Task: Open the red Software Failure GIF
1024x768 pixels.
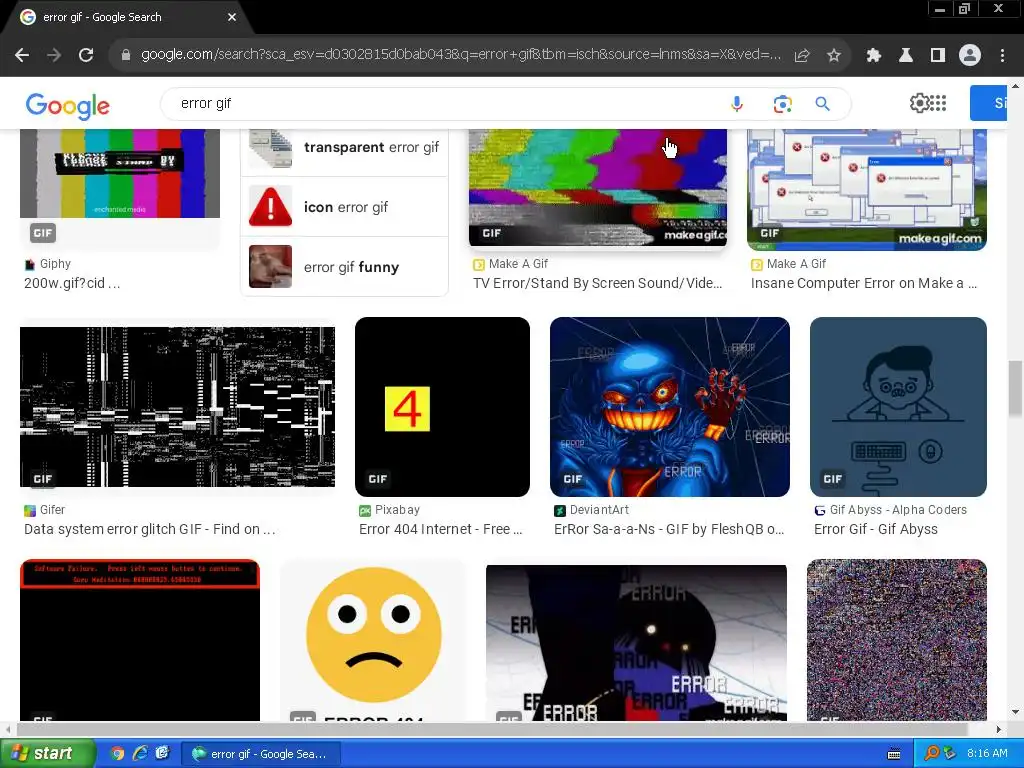Action: (x=140, y=640)
